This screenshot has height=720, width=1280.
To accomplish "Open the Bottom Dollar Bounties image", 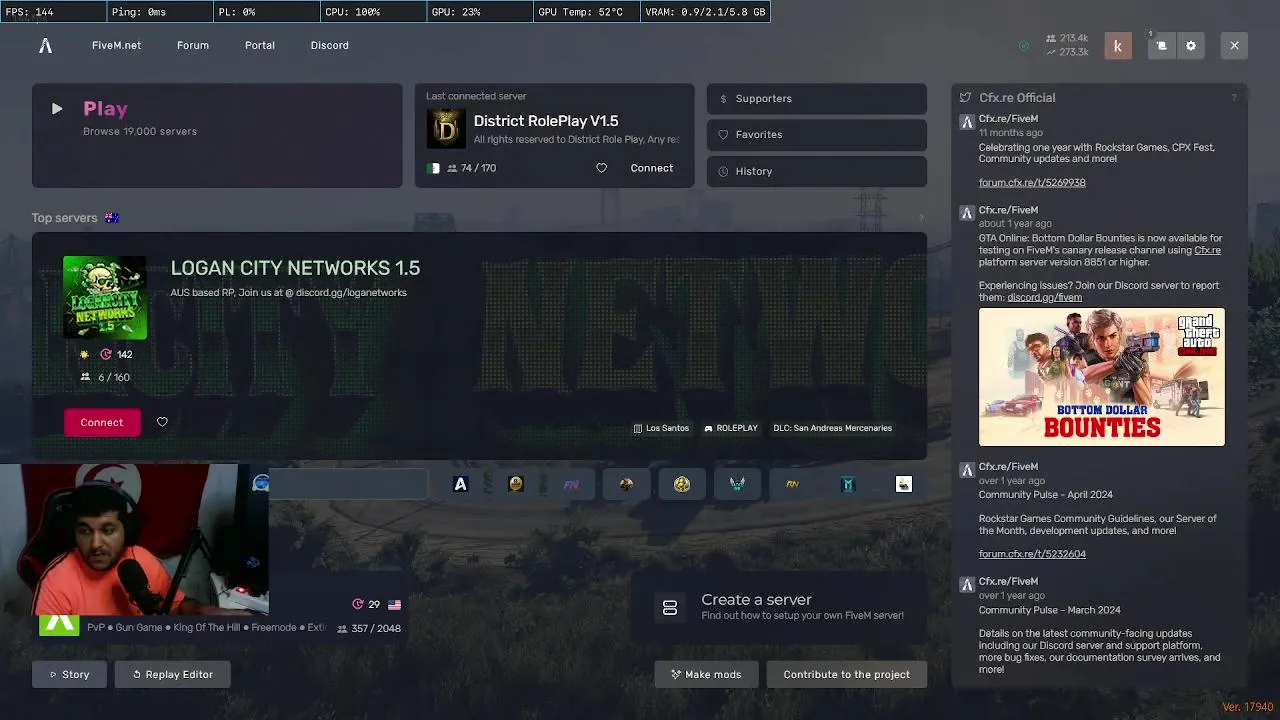I will pyautogui.click(x=1101, y=377).
